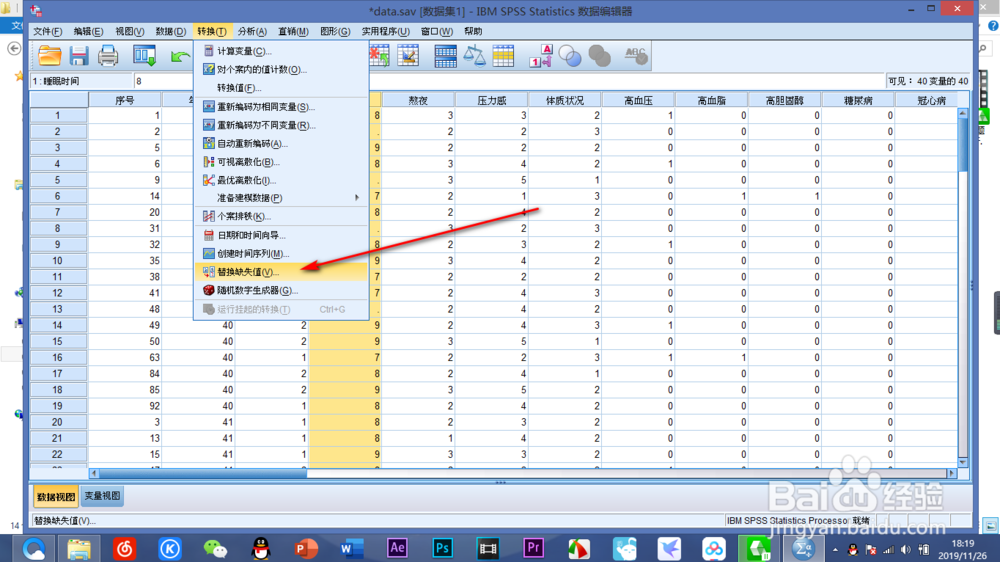
Task: Open the 数据(D) menu
Action: click(x=171, y=31)
